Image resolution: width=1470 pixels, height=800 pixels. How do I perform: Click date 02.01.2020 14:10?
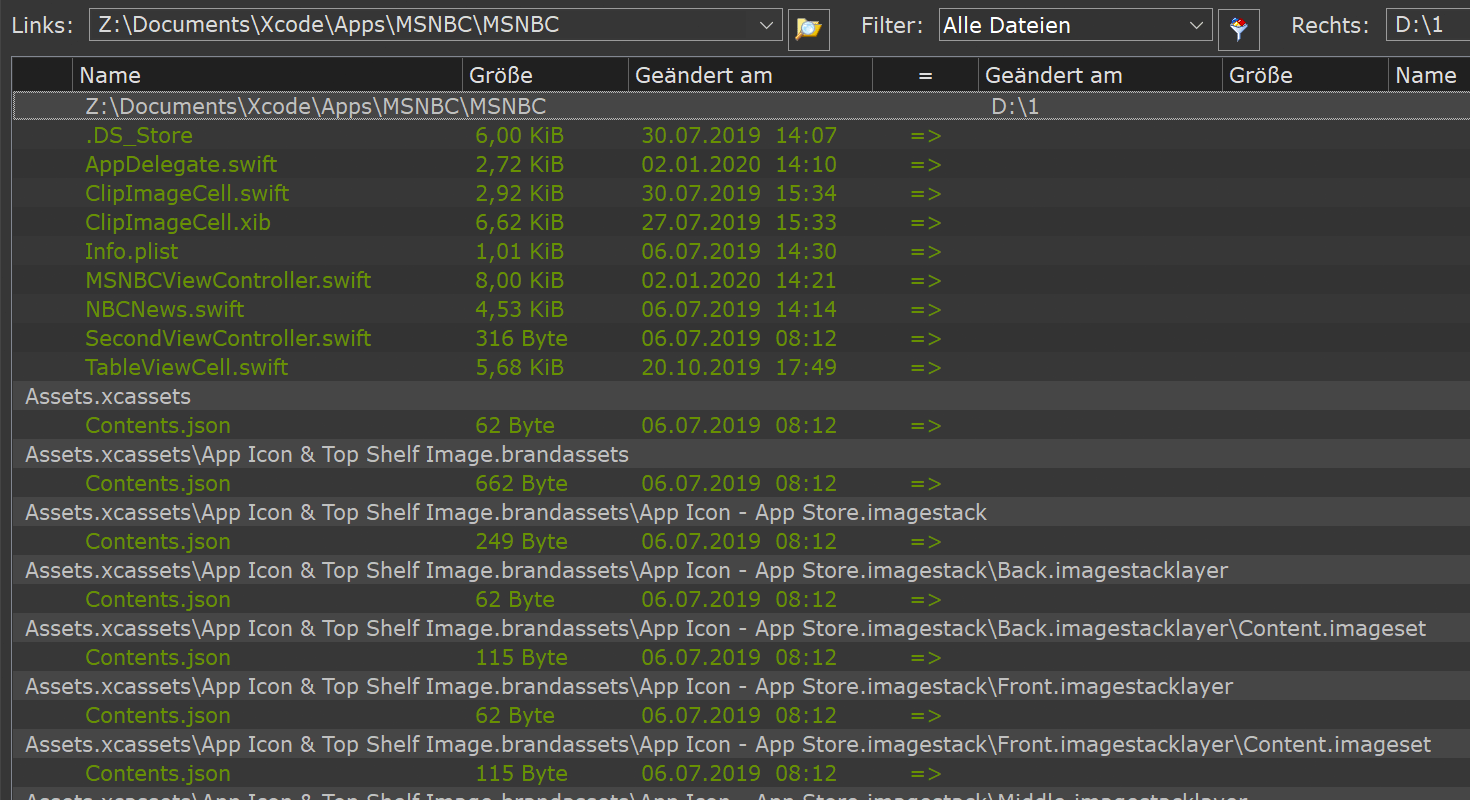click(739, 164)
